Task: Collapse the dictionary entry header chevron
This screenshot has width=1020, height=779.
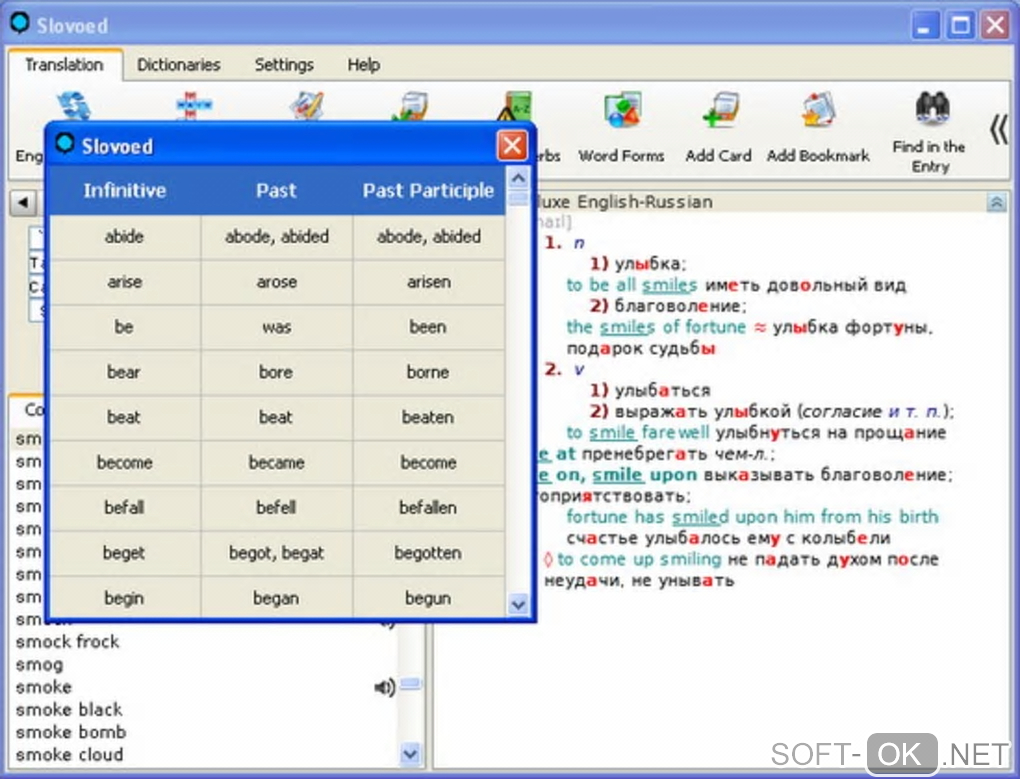Action: (996, 202)
